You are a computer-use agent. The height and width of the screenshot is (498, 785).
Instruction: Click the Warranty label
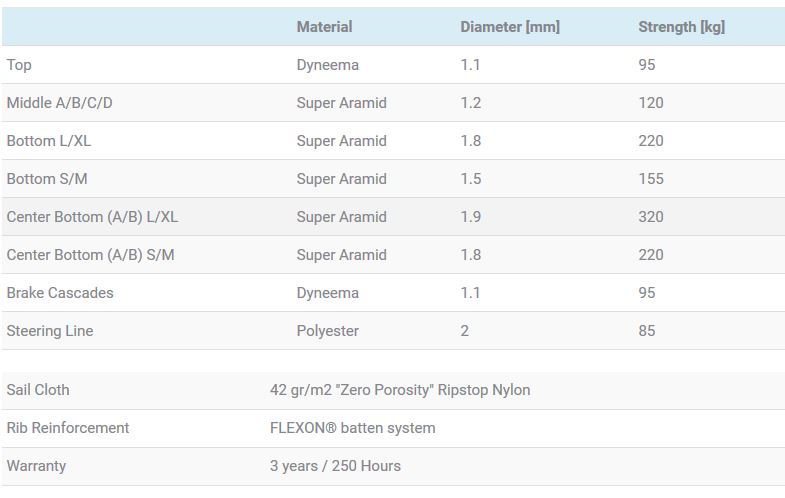pos(36,466)
